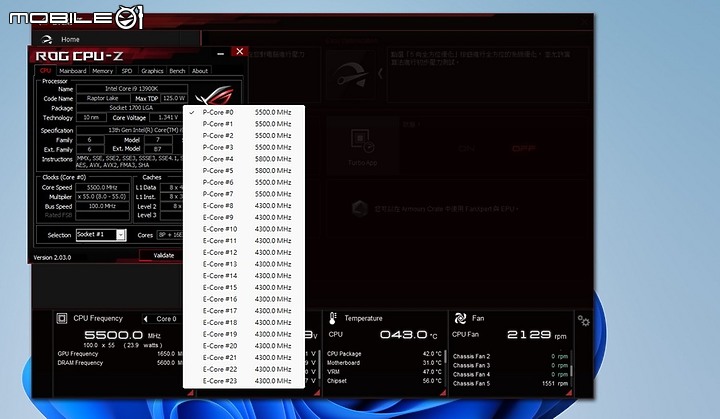Screen dimensions: 720x419
Task: Switch to the Mainboard tab in CPU-Z
Action: click(73, 71)
